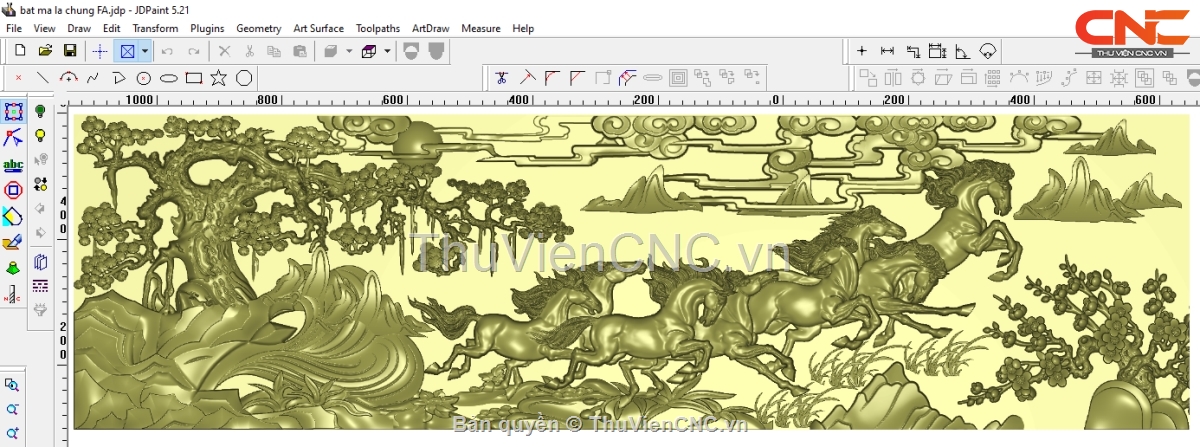Open the Transform menu
This screenshot has height=447, width=1200.
point(155,29)
